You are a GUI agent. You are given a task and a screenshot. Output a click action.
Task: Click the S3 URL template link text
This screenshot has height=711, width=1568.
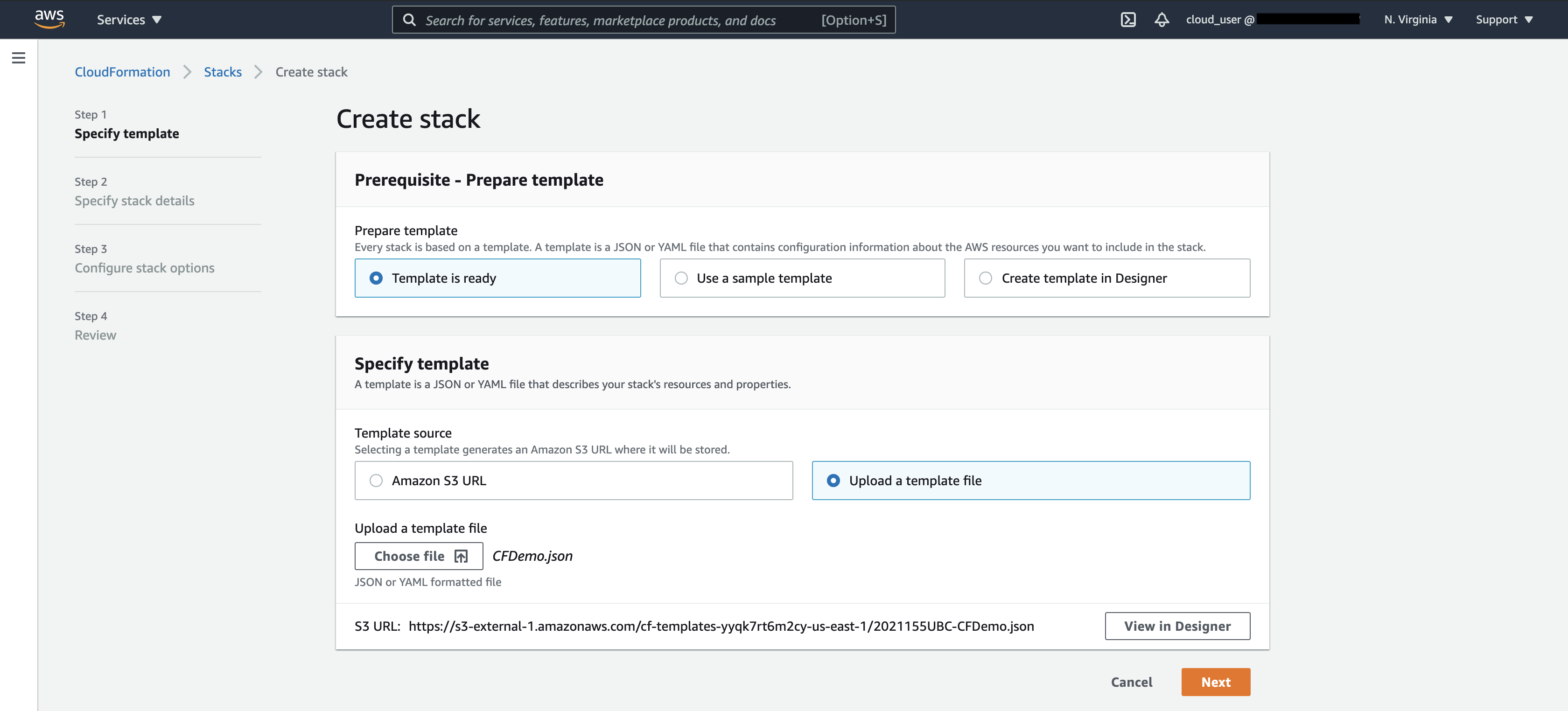pos(721,626)
